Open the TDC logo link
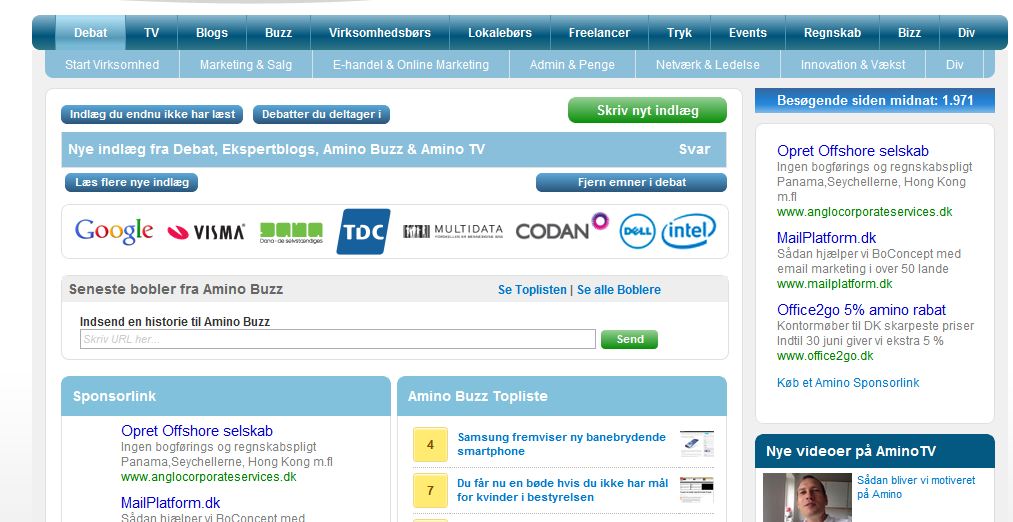This screenshot has width=1013, height=522. (363, 231)
